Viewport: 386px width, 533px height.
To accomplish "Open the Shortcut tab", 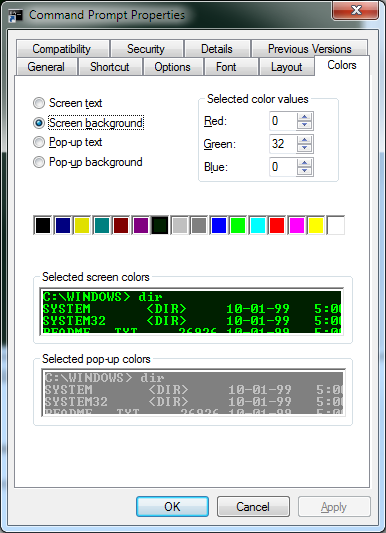I will pyautogui.click(x=110, y=67).
